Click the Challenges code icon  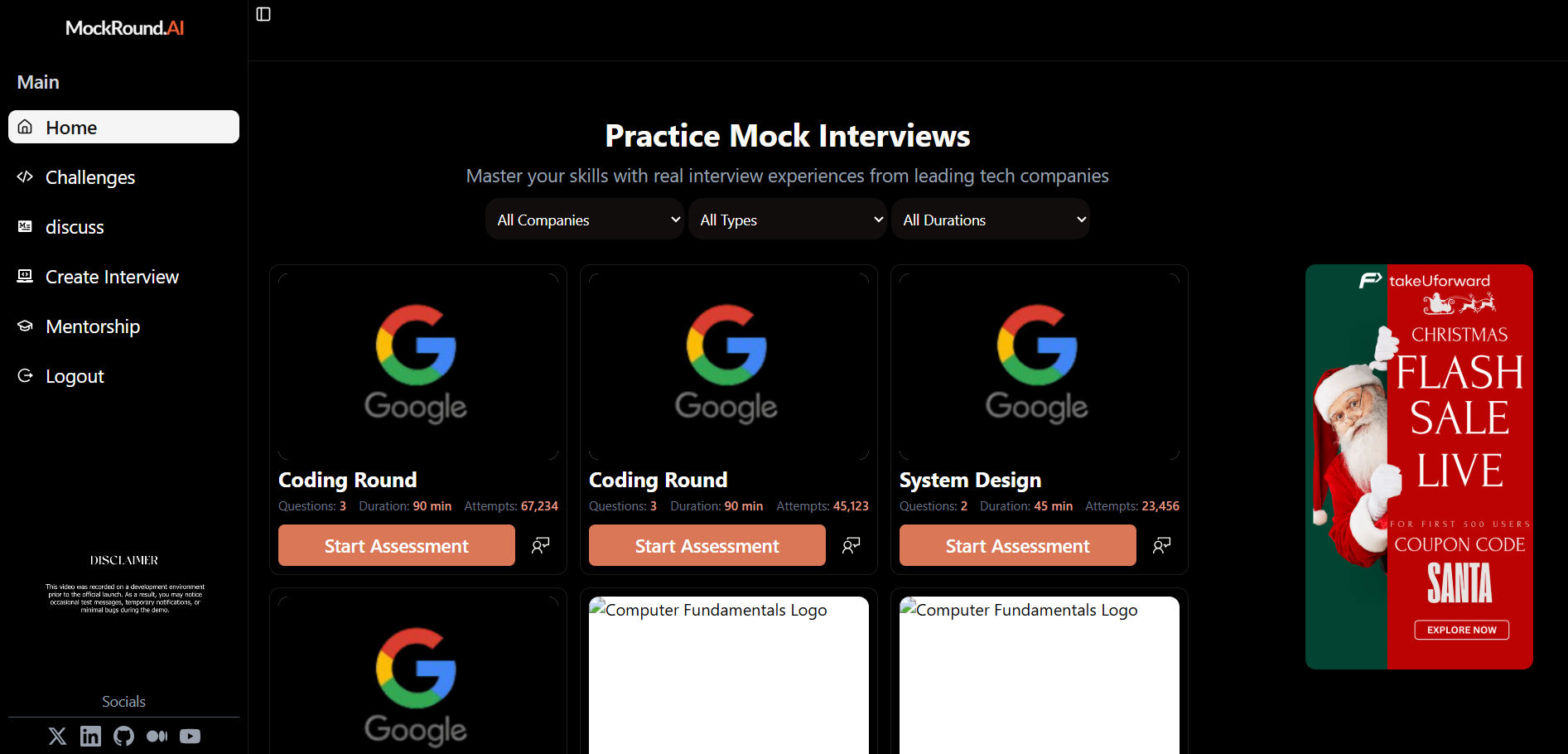pos(26,176)
